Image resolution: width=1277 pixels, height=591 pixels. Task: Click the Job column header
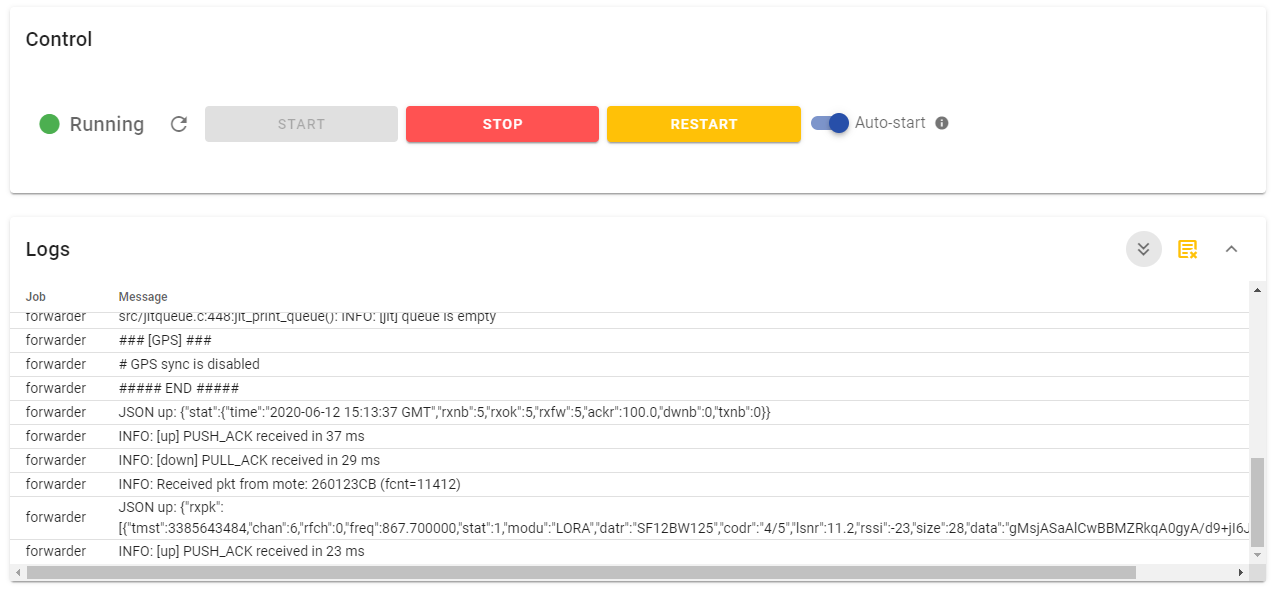click(36, 297)
